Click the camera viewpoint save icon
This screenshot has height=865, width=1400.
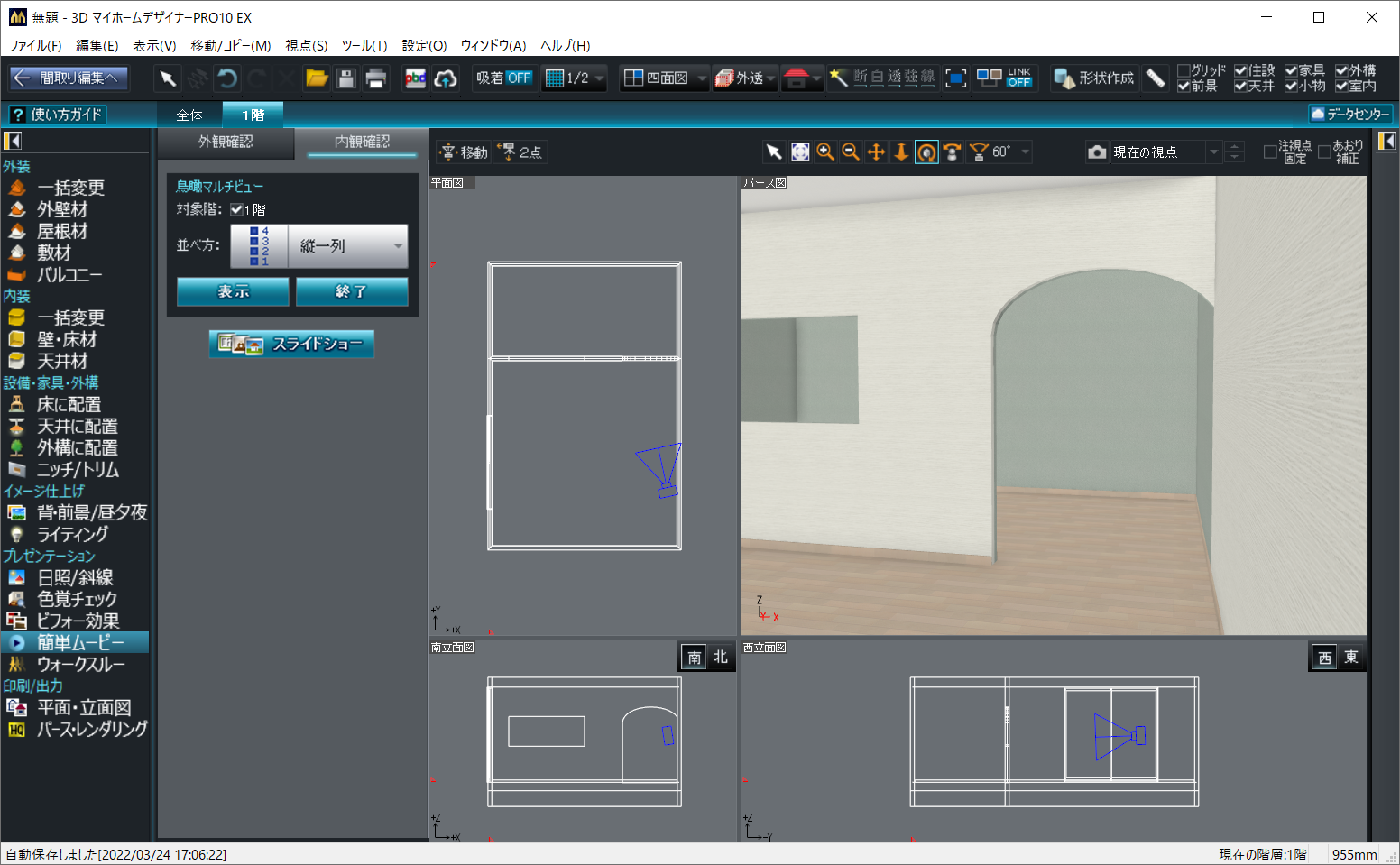1097,152
